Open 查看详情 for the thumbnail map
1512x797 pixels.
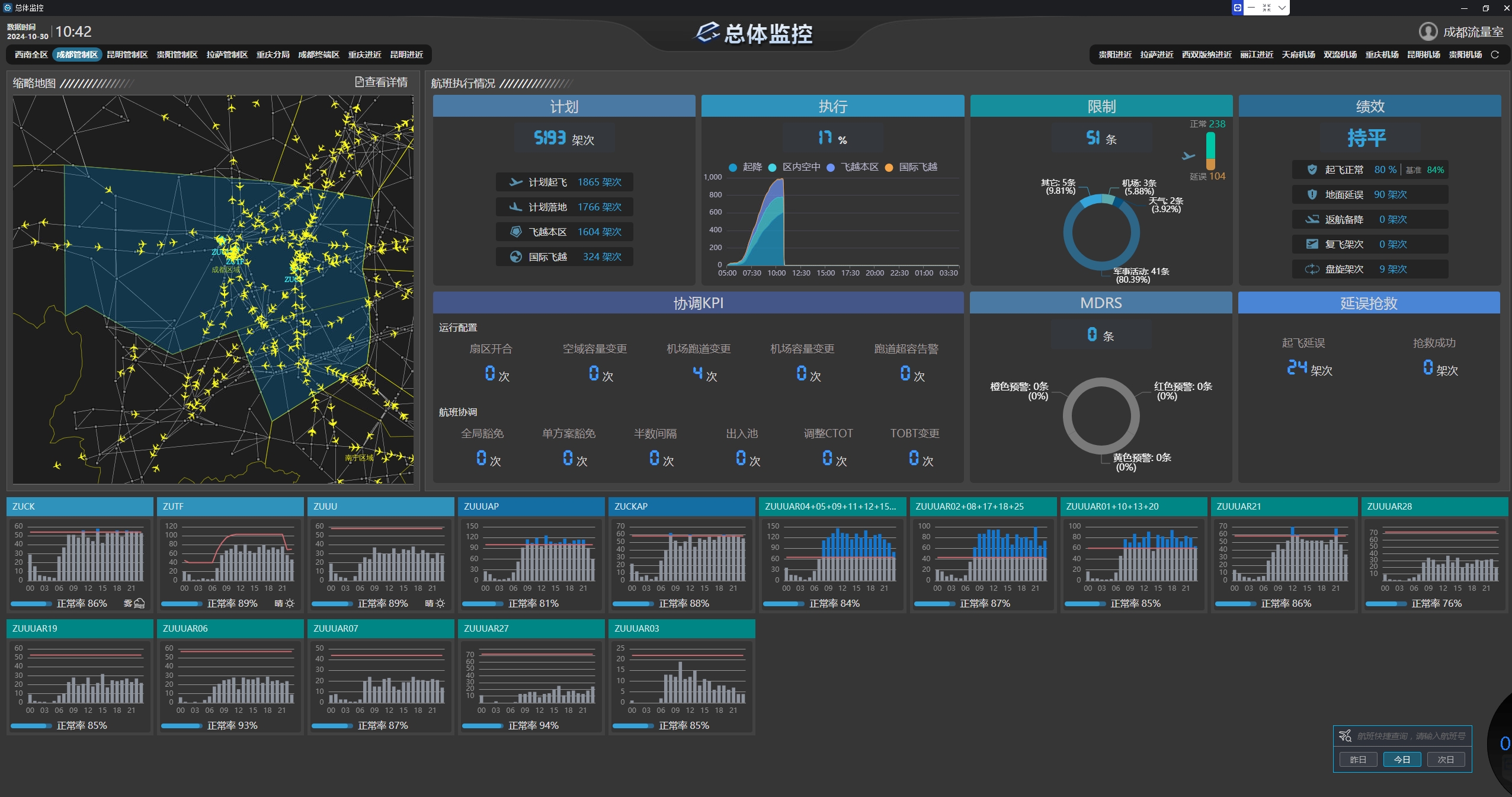(382, 82)
